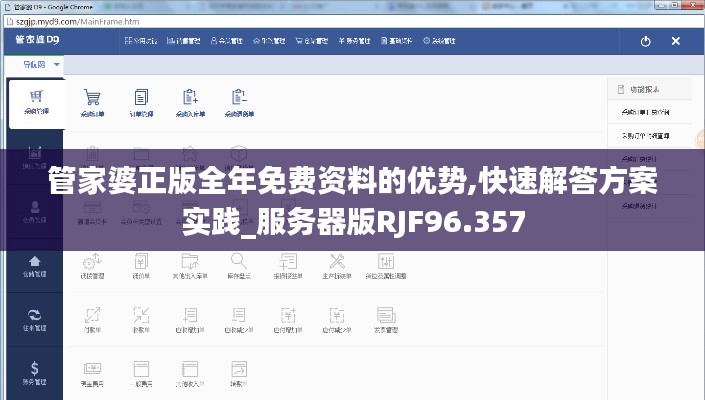Click the 管家婆 D9 logo
Screen dimensions: 705x400
coord(37,40)
